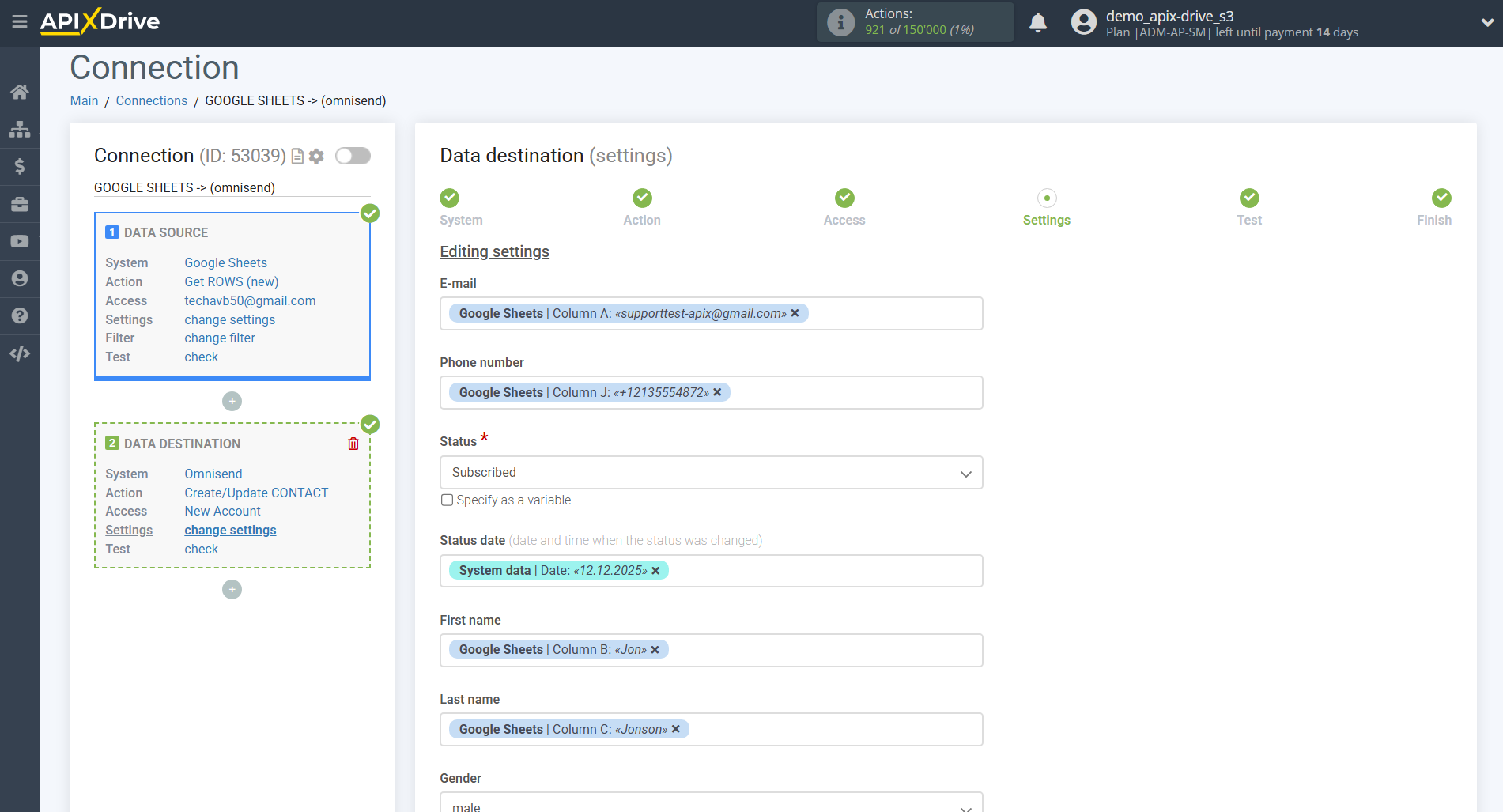Viewport: 1503px width, 812px height.
Task: Open the Status dropdown showing Subscribed
Action: [710, 472]
